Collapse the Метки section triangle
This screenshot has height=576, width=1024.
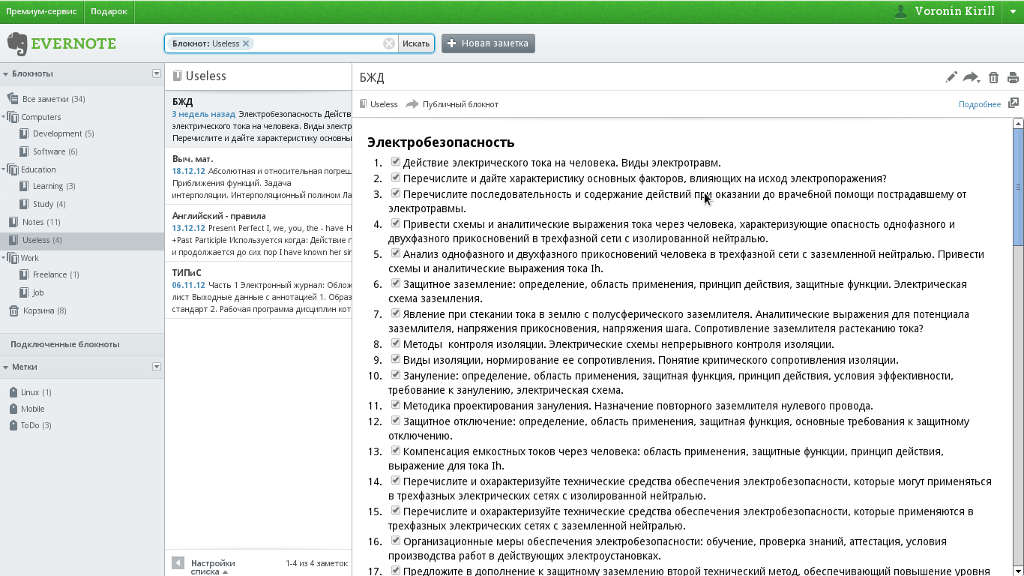[x=5, y=368]
